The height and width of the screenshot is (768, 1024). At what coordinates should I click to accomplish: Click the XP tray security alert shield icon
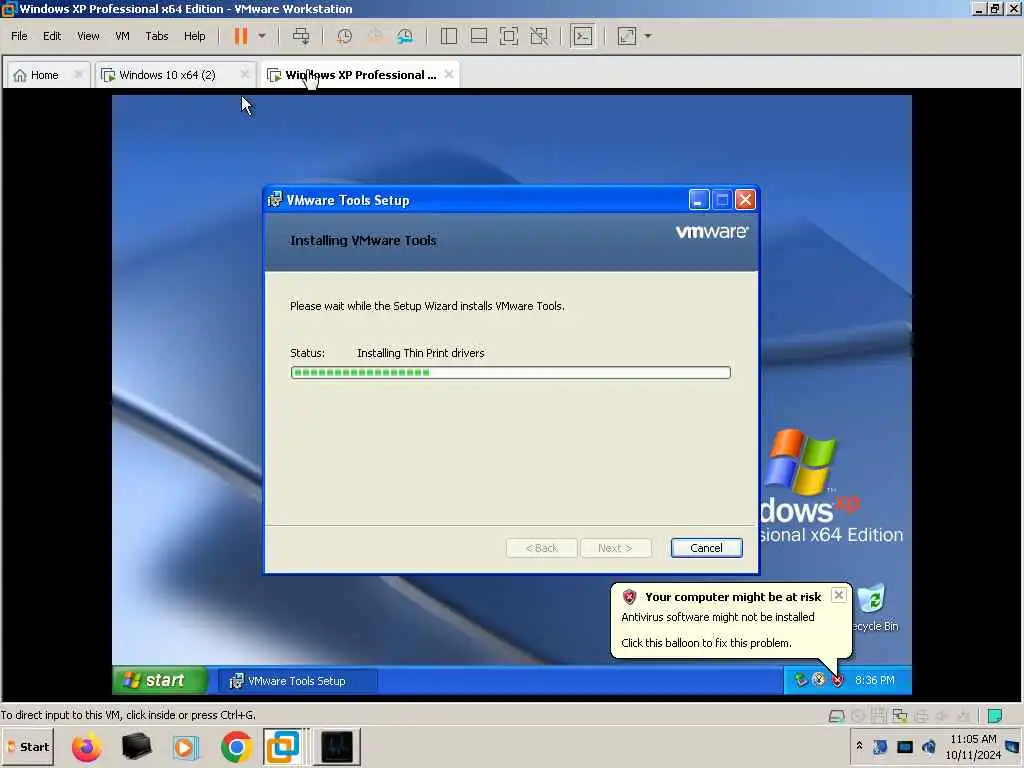(x=837, y=680)
